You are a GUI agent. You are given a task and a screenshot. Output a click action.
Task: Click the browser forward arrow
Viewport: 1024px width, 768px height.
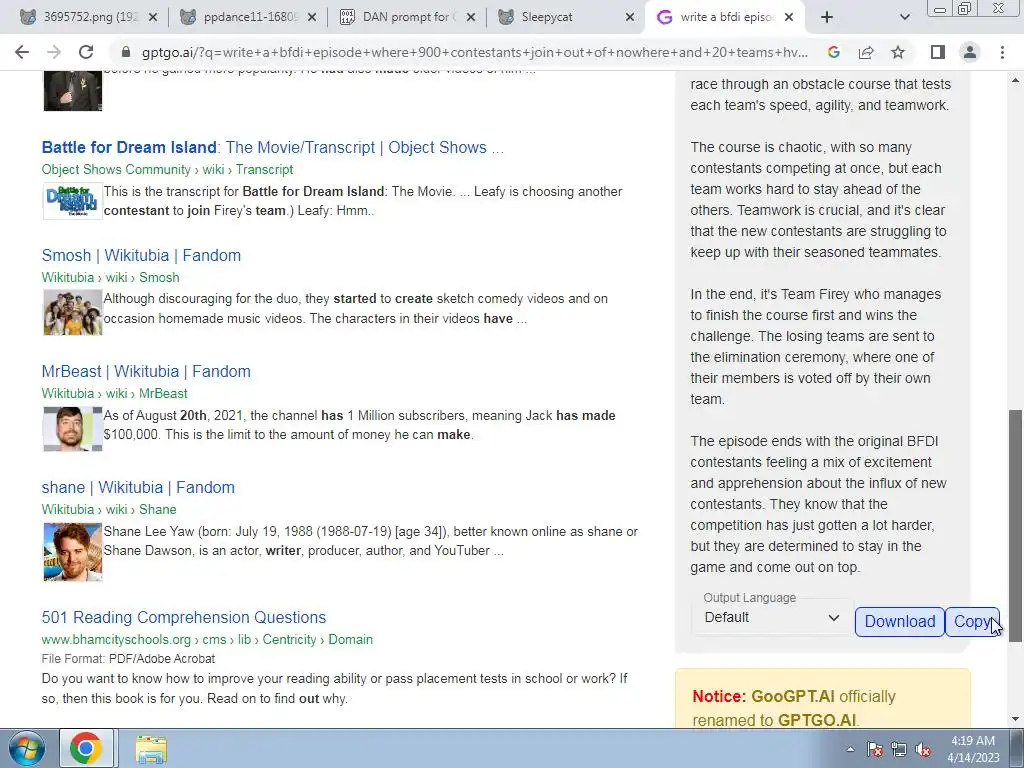tap(54, 52)
